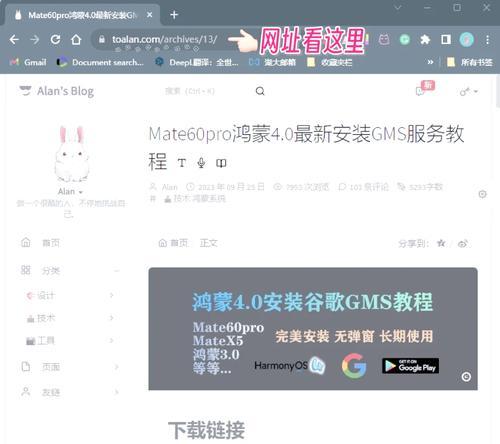Screen dimensions: 500x444
Task: Open the Document search bookmark
Action: tap(100, 62)
